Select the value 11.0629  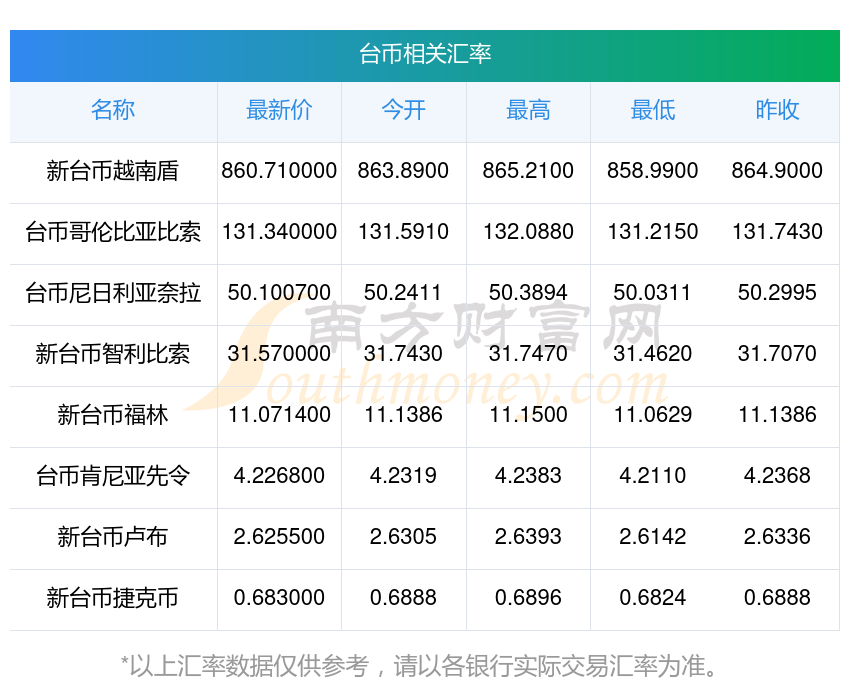point(653,415)
